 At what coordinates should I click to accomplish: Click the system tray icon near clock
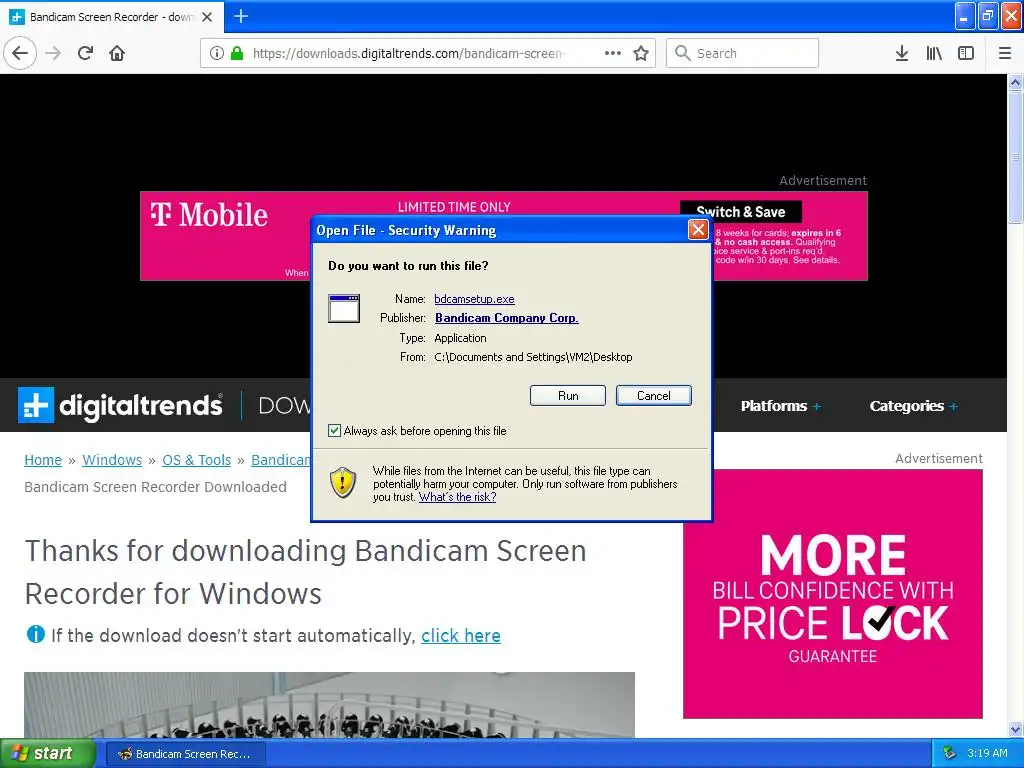click(x=949, y=754)
